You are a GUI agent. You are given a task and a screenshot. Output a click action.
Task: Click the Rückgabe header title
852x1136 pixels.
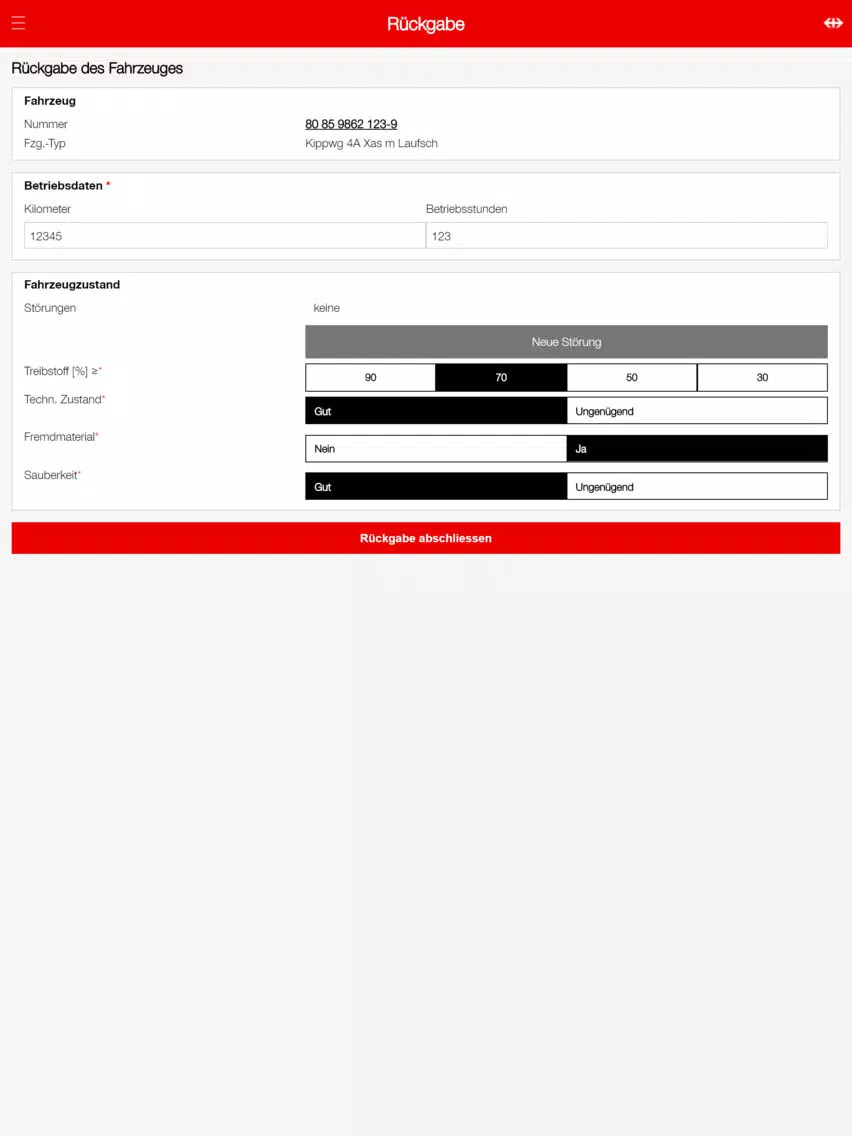(426, 24)
